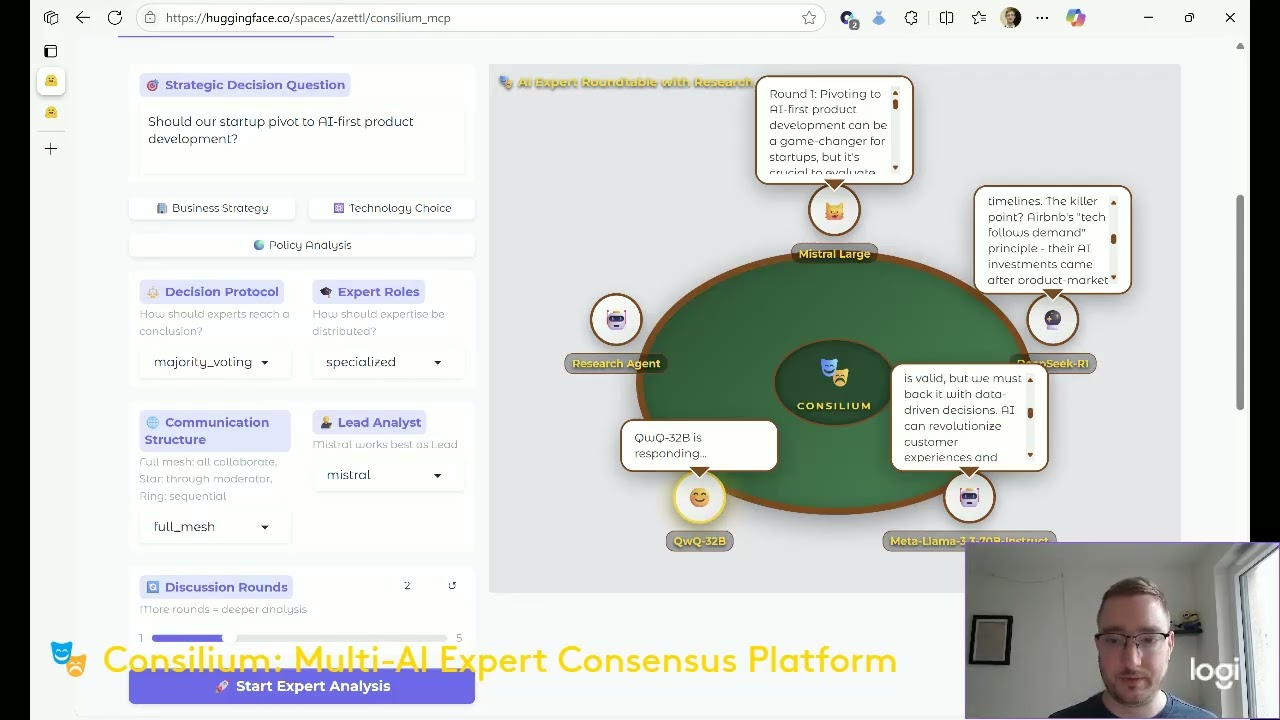The width and height of the screenshot is (1280, 720).
Task: Click the QwQ-32B expert avatar
Action: pos(699,498)
